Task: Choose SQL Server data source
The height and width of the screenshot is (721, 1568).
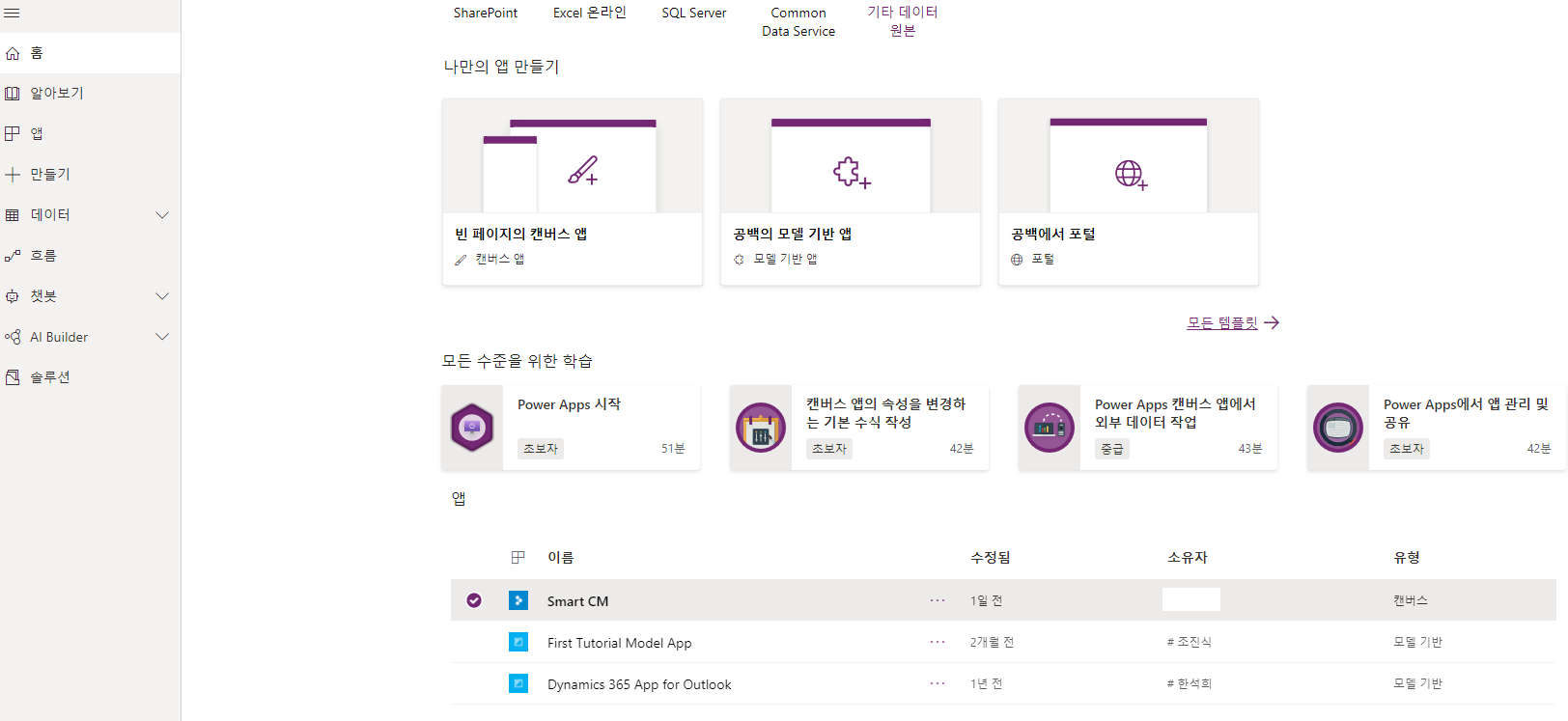Action: pyautogui.click(x=694, y=13)
